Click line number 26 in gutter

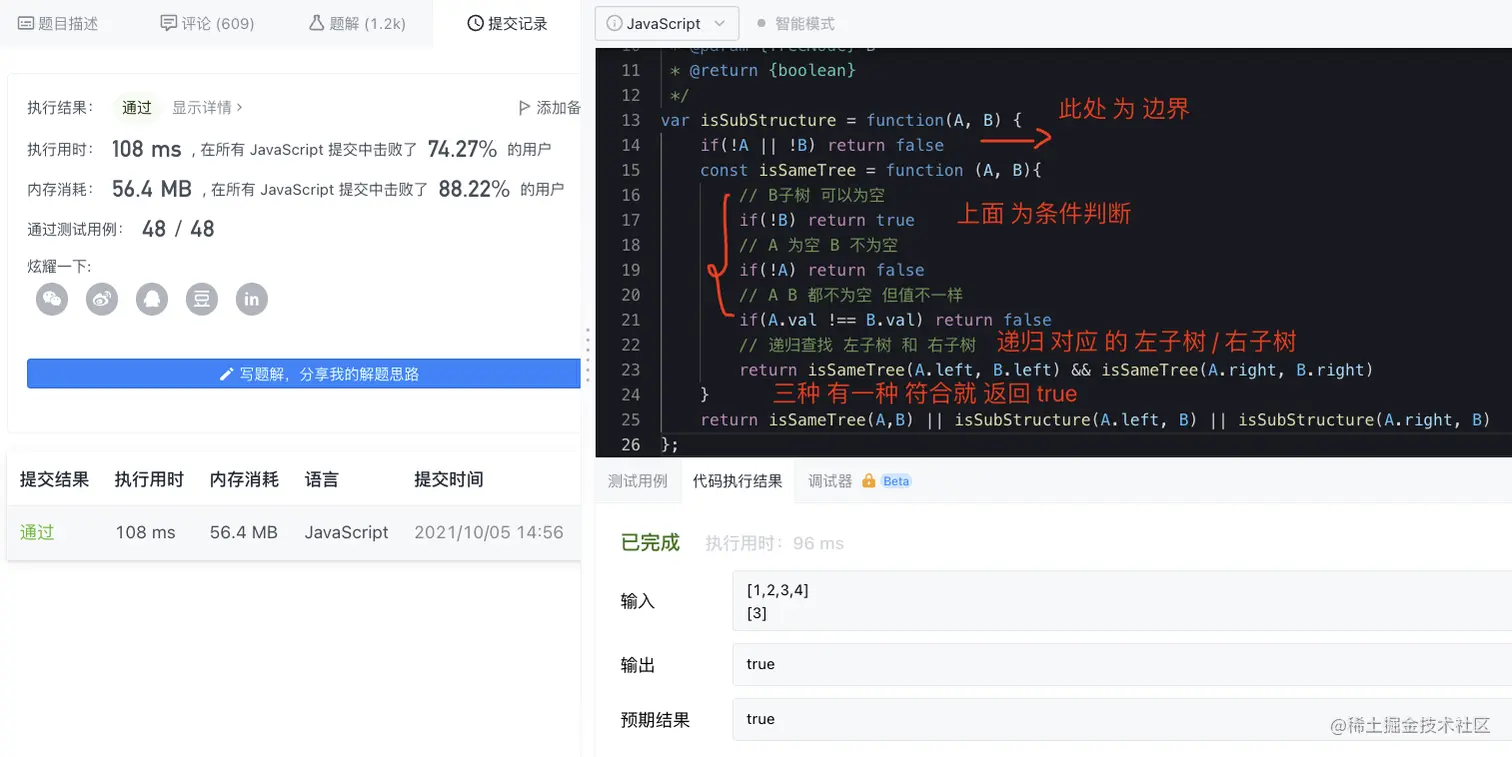[630, 444]
